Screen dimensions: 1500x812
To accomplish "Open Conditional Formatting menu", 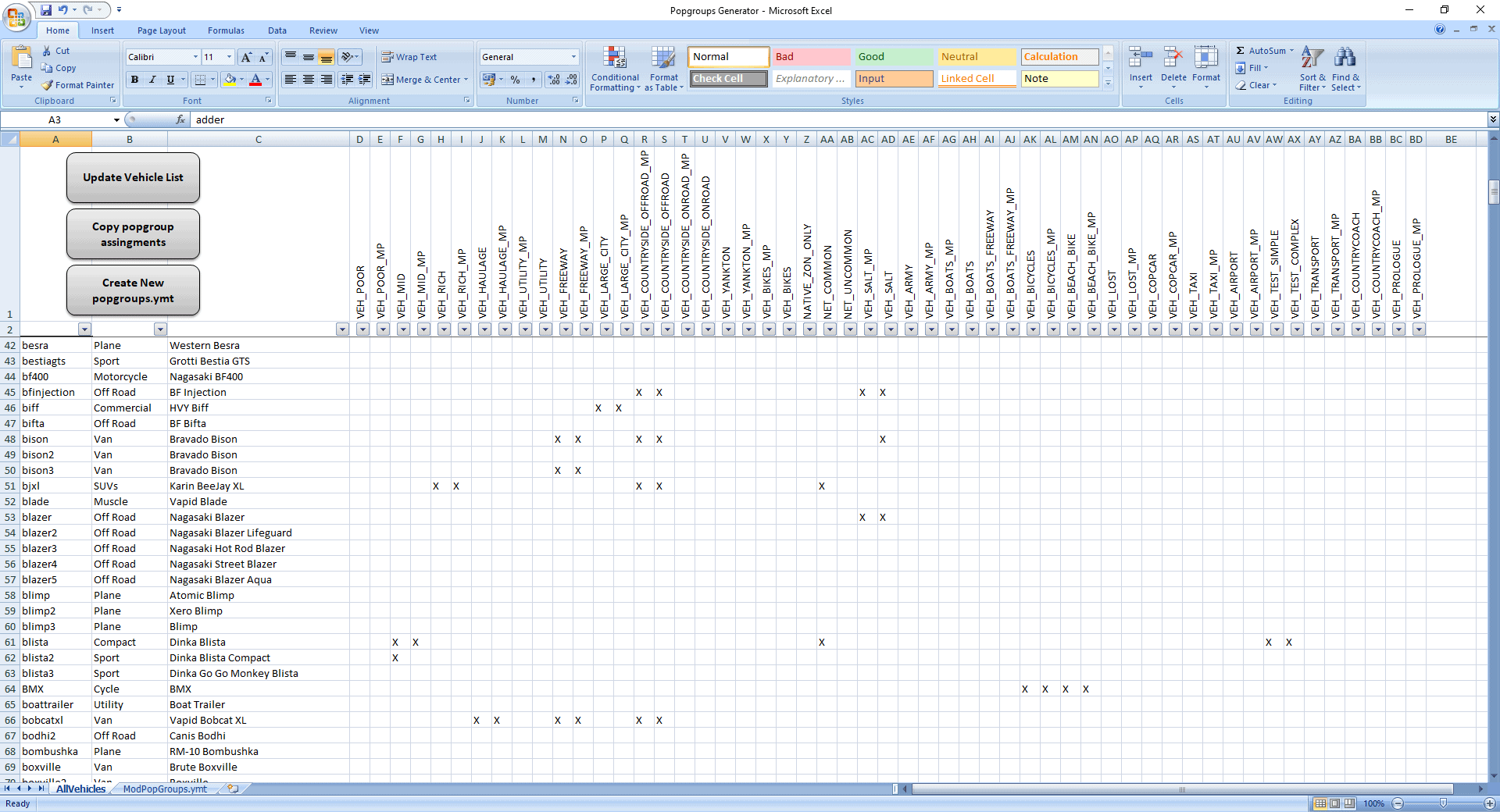I will pos(615,69).
